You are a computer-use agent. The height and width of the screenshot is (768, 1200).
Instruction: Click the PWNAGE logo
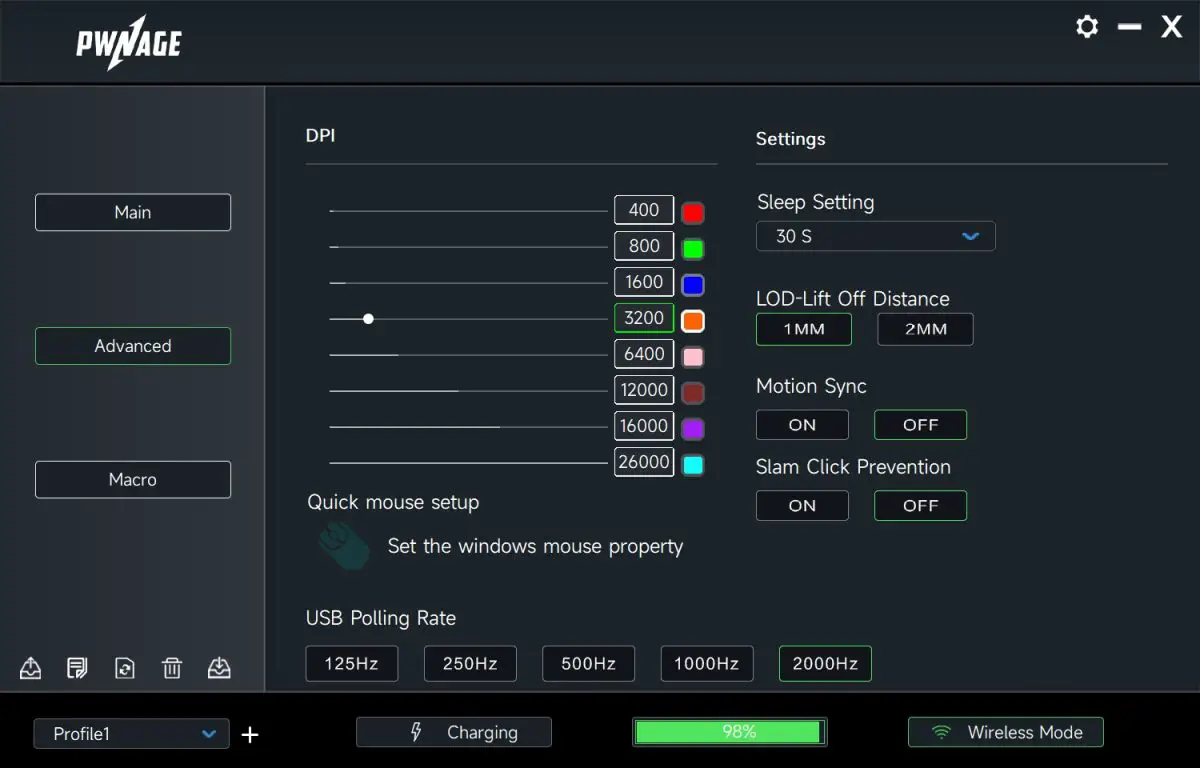129,43
